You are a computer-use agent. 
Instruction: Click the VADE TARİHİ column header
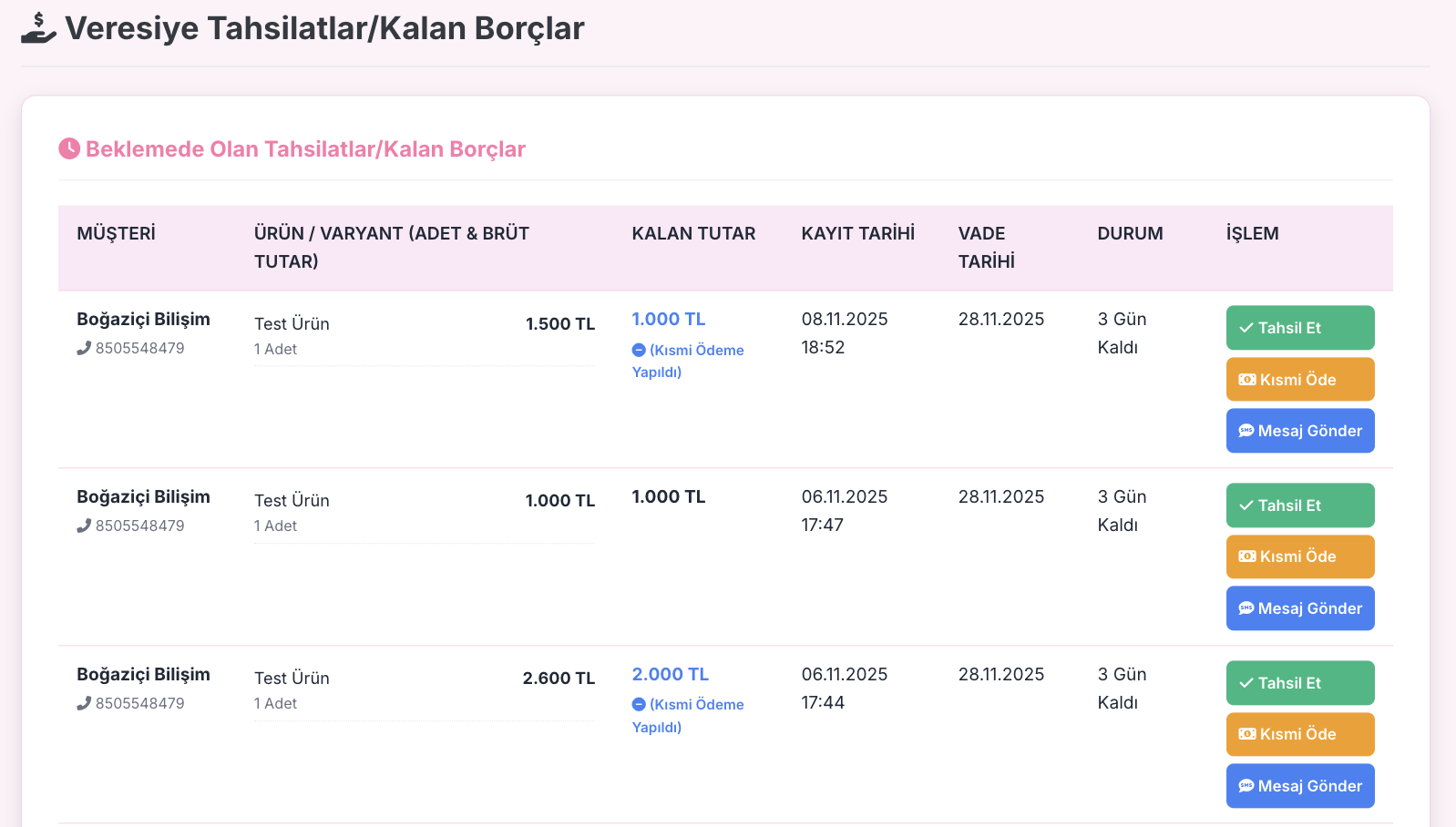pos(986,247)
